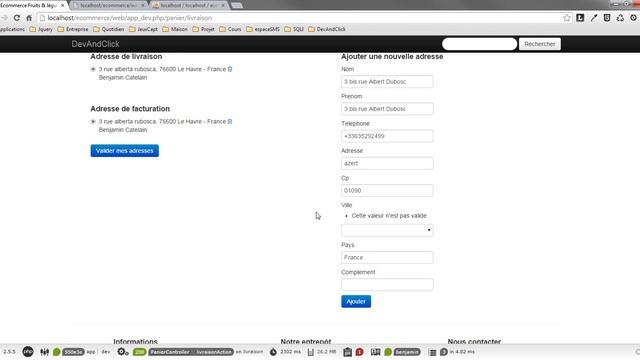Click the Adresse input field
This screenshot has height=360, width=640.
(387, 163)
